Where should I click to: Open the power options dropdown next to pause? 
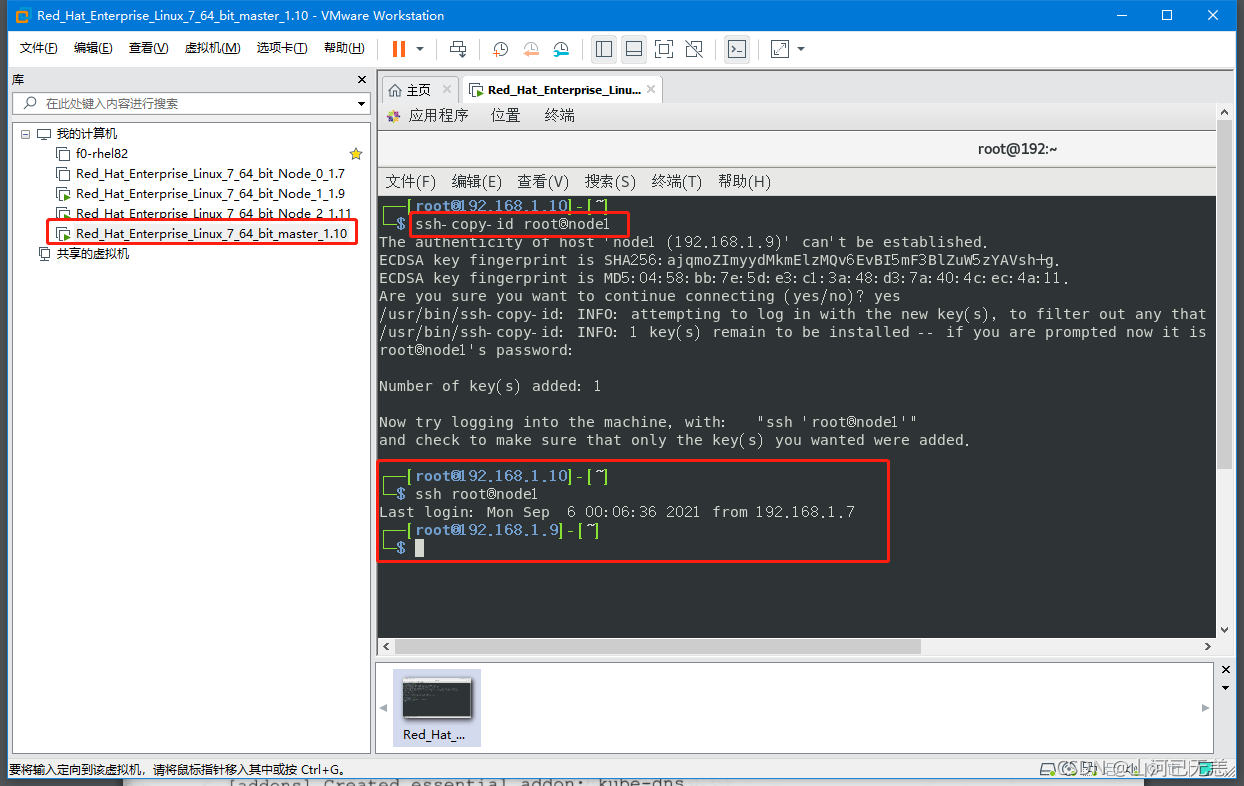pyautogui.click(x=420, y=49)
